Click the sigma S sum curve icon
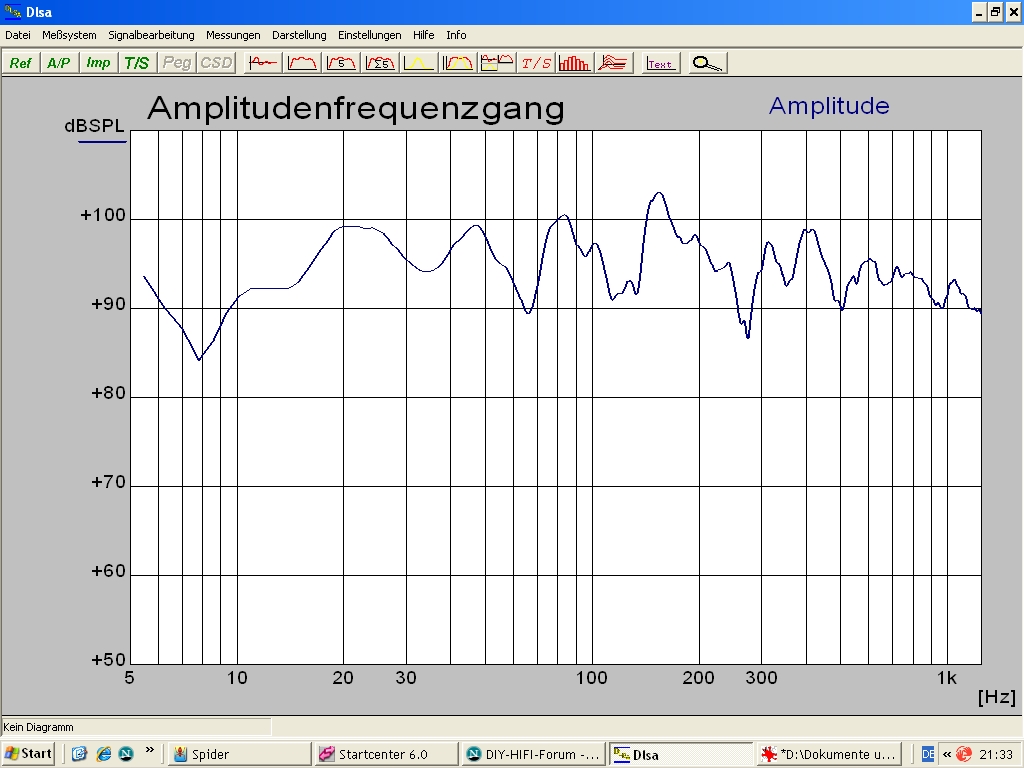Image resolution: width=1024 pixels, height=768 pixels. click(x=380, y=63)
